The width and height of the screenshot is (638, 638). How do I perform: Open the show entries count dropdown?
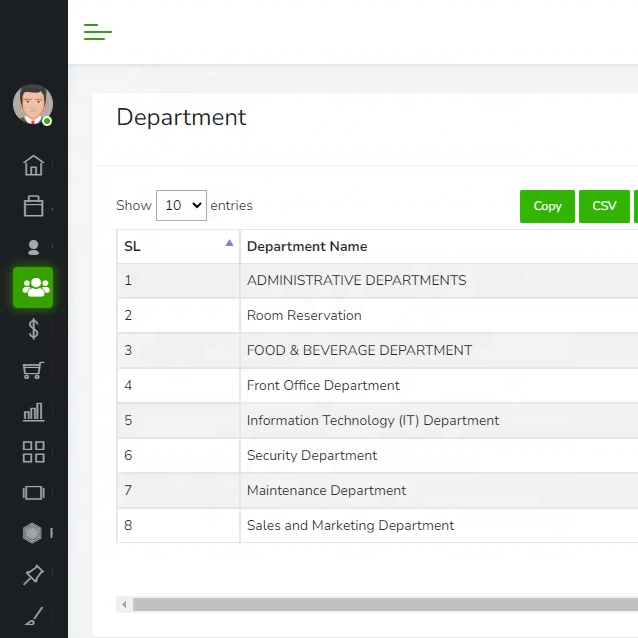(181, 205)
